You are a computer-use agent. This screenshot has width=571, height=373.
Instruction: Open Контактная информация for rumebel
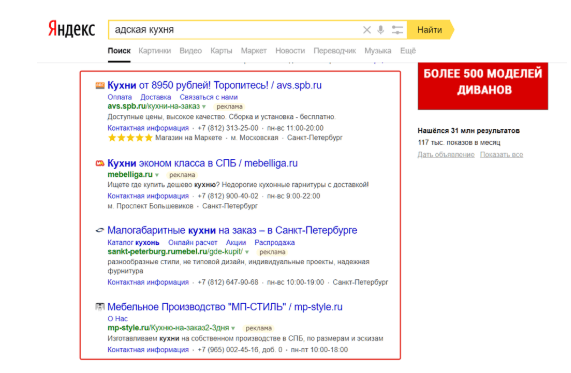coord(148,282)
